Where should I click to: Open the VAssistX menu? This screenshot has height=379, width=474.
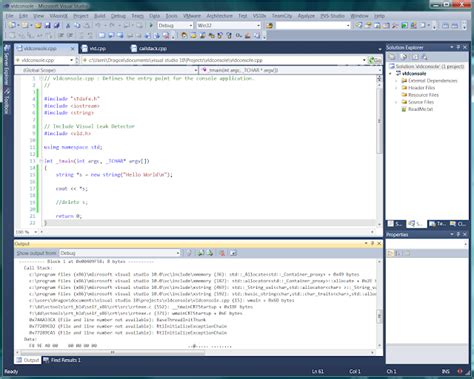58,16
